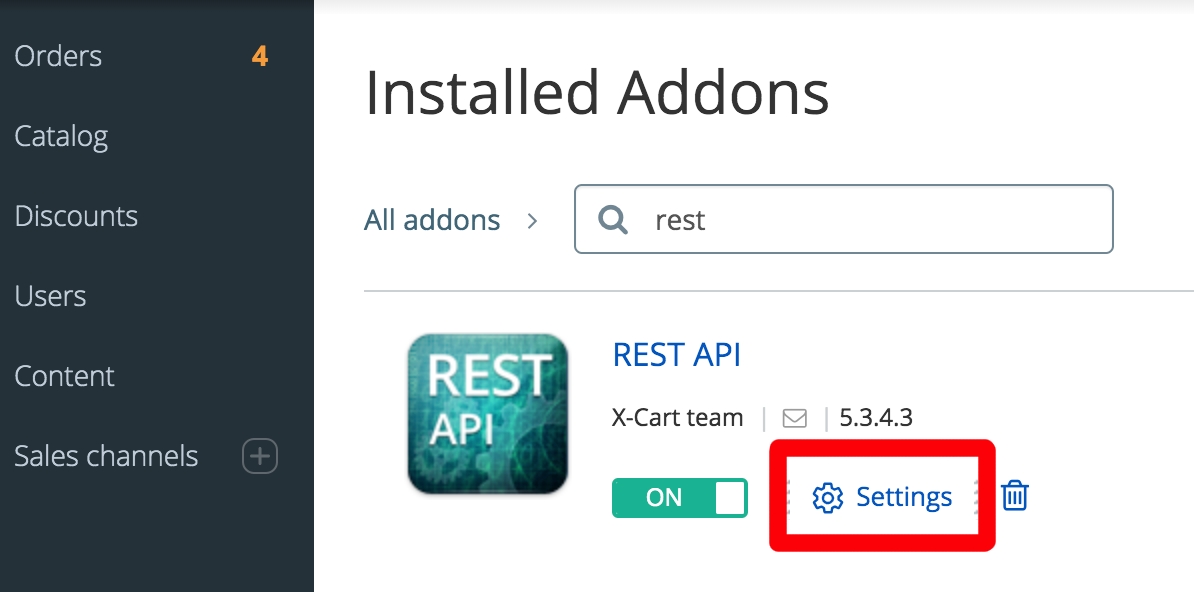Viewport: 1194px width, 592px height.
Task: Open the Orders menu
Action: tap(58, 56)
